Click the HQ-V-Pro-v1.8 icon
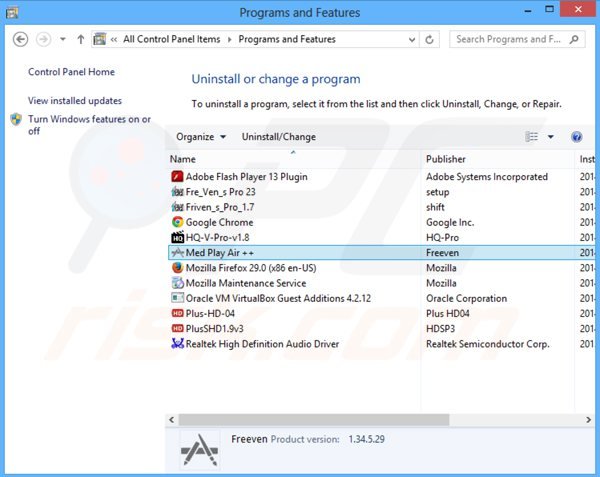 (x=177, y=237)
